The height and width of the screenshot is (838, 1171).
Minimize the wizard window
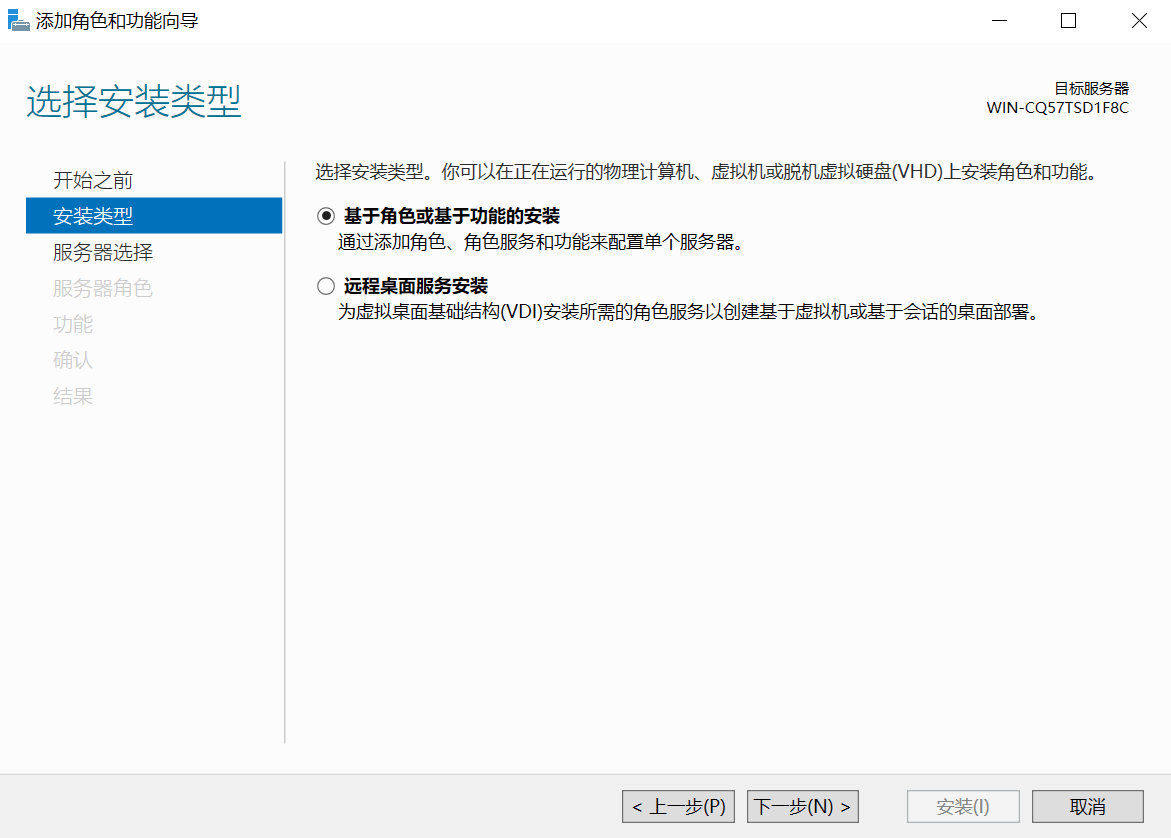tap(999, 21)
